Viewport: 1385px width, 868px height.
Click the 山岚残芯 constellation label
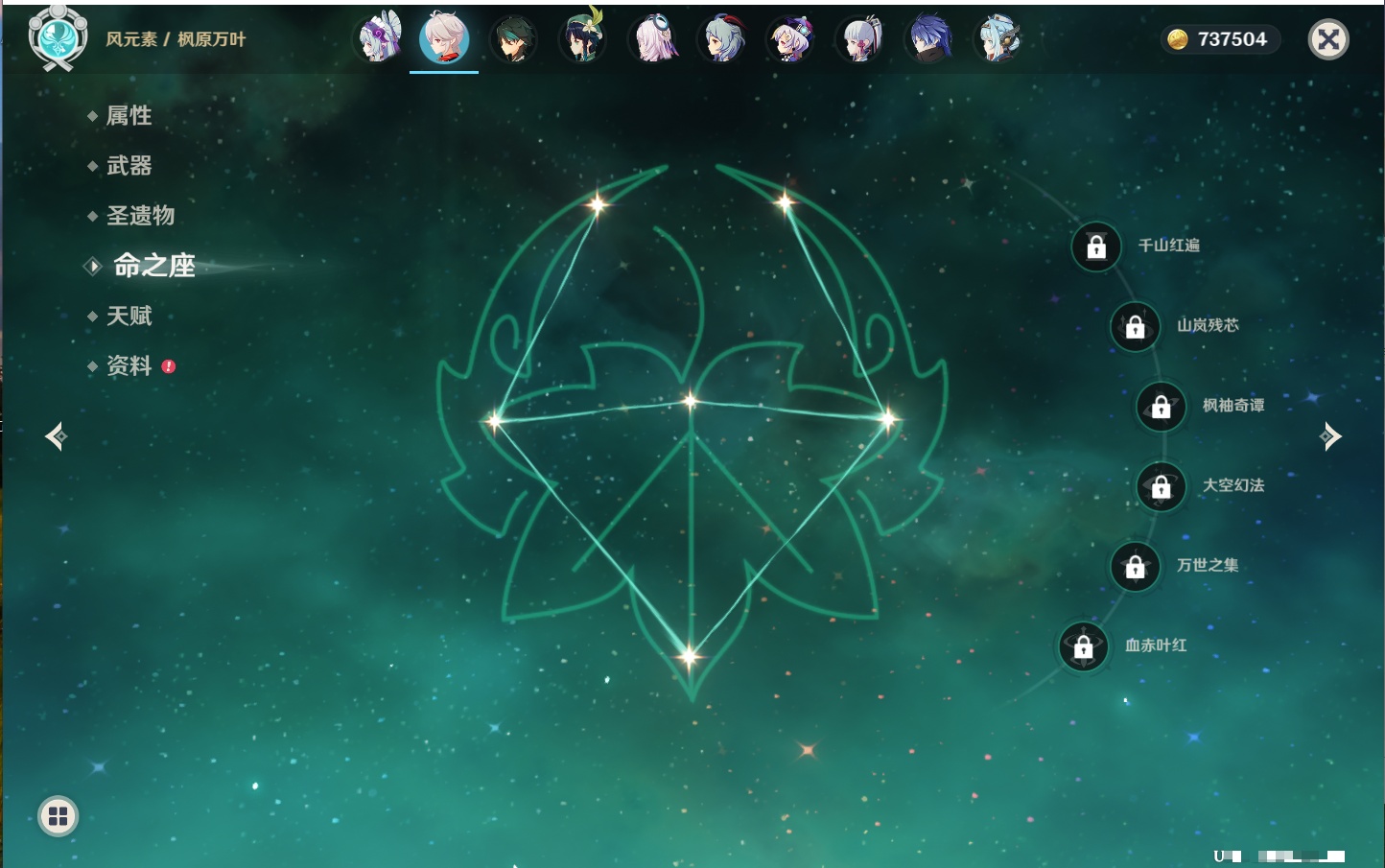(x=1208, y=325)
